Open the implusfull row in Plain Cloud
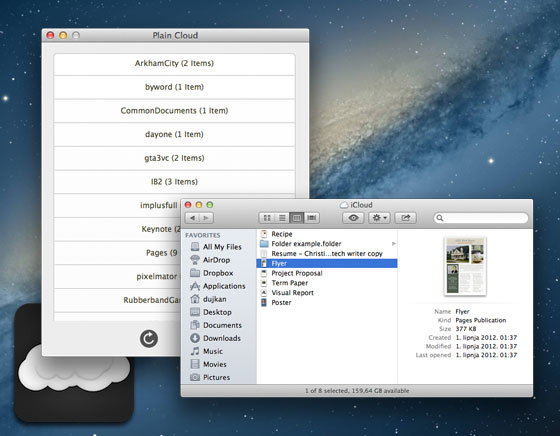Image resolution: width=560 pixels, height=436 pixels. pyautogui.click(x=117, y=205)
